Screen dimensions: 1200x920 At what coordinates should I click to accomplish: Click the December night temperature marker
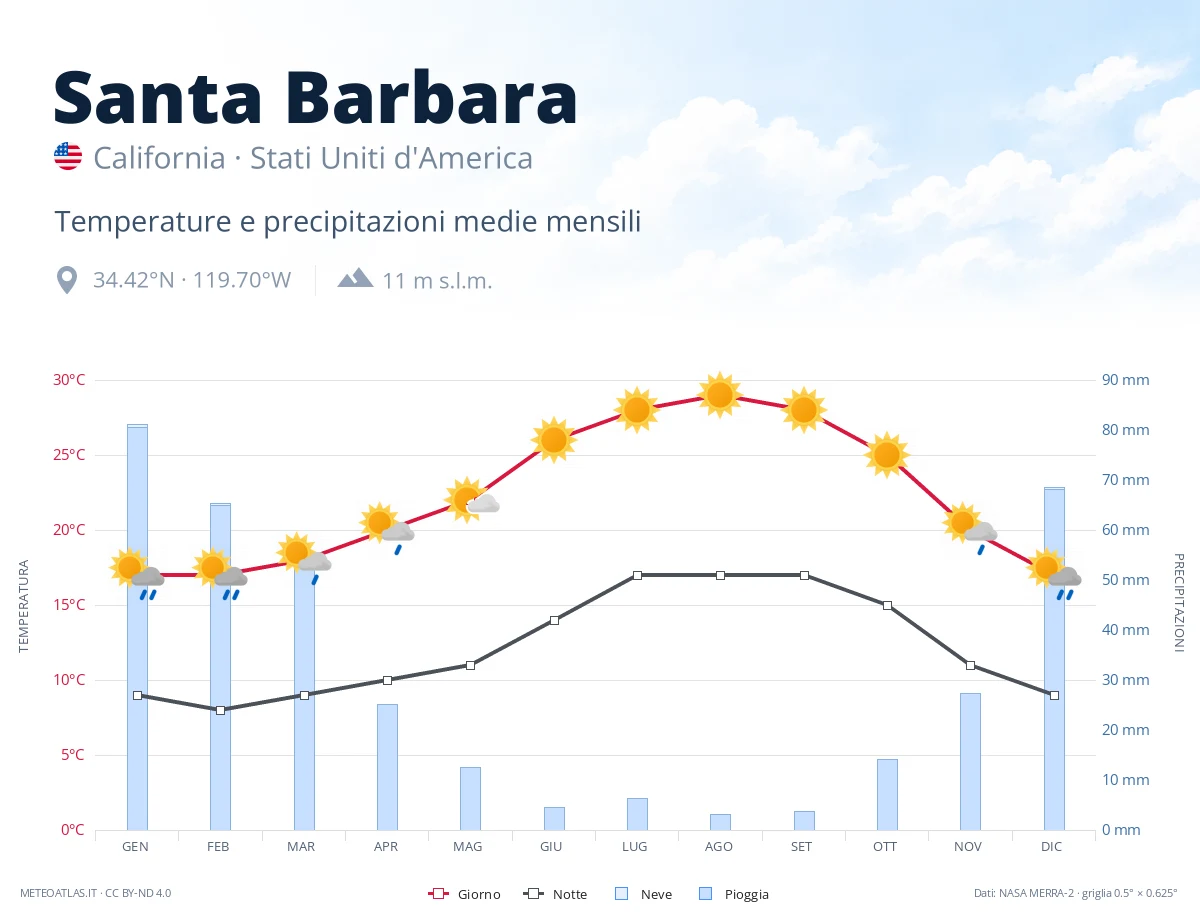1054,695
